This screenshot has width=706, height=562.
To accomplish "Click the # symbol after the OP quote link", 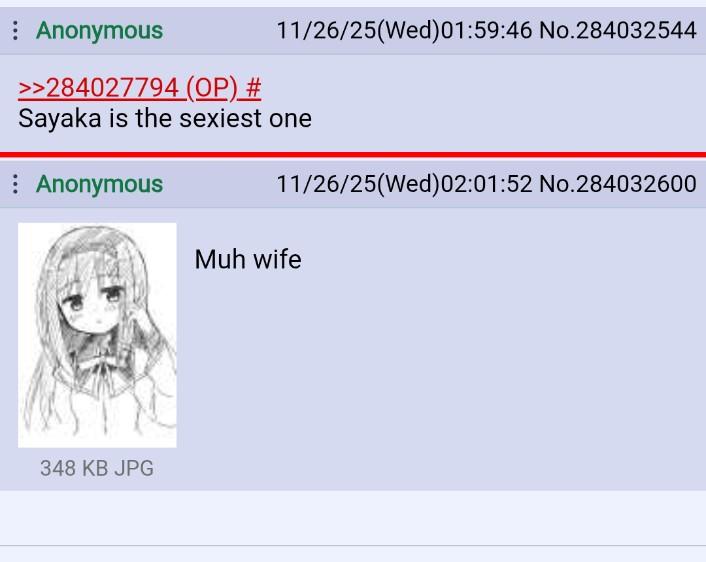I will click(253, 87).
